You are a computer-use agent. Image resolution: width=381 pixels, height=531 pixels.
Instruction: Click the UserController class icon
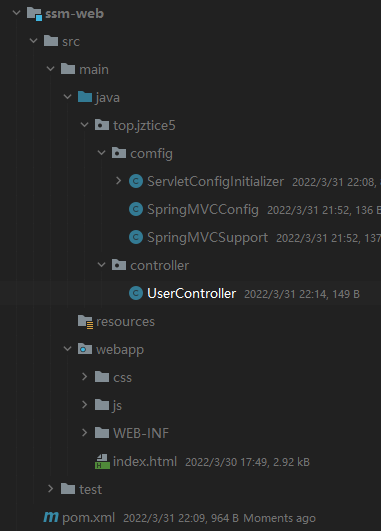click(136, 293)
